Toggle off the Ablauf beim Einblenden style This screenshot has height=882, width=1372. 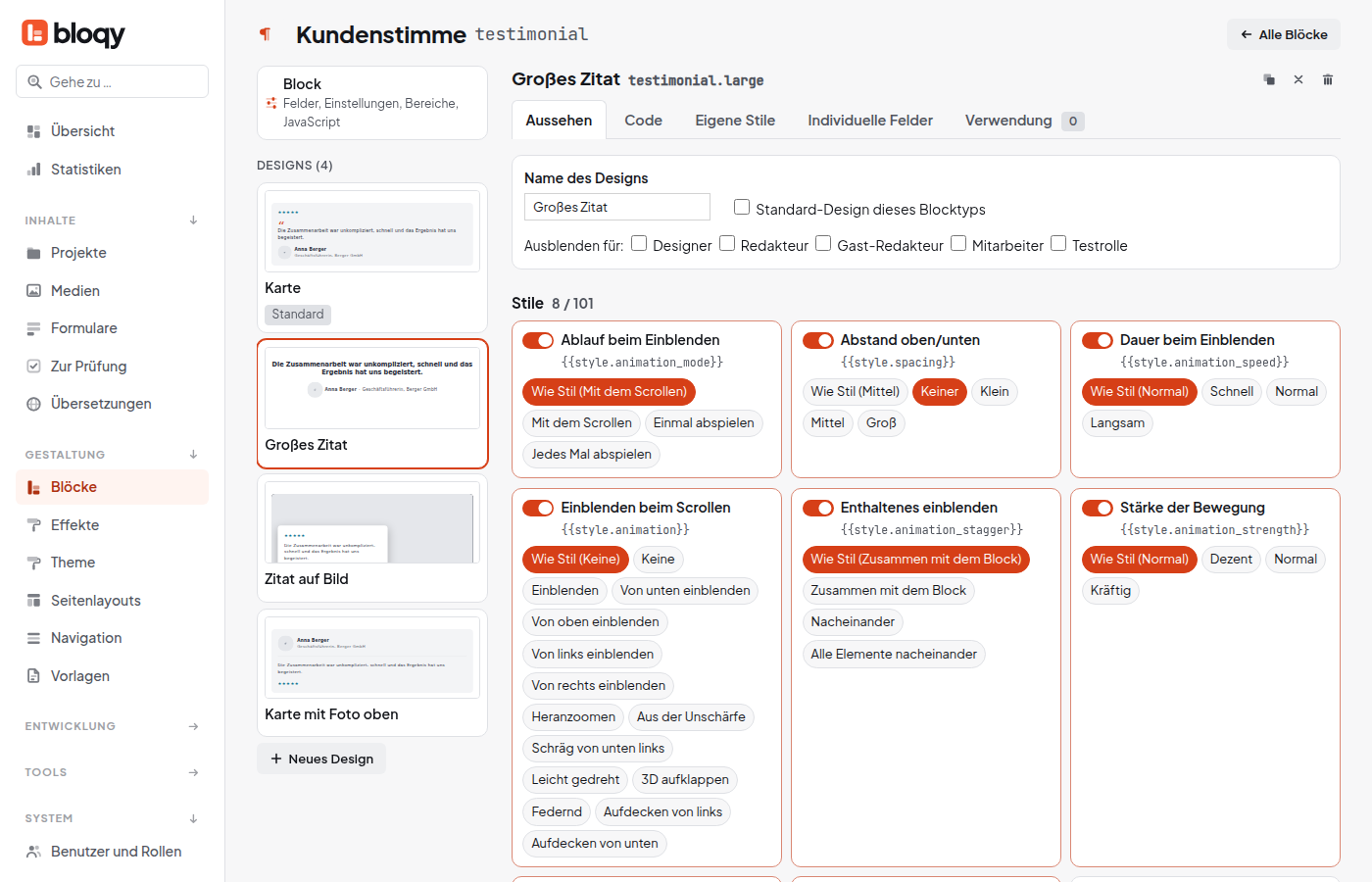(x=538, y=340)
